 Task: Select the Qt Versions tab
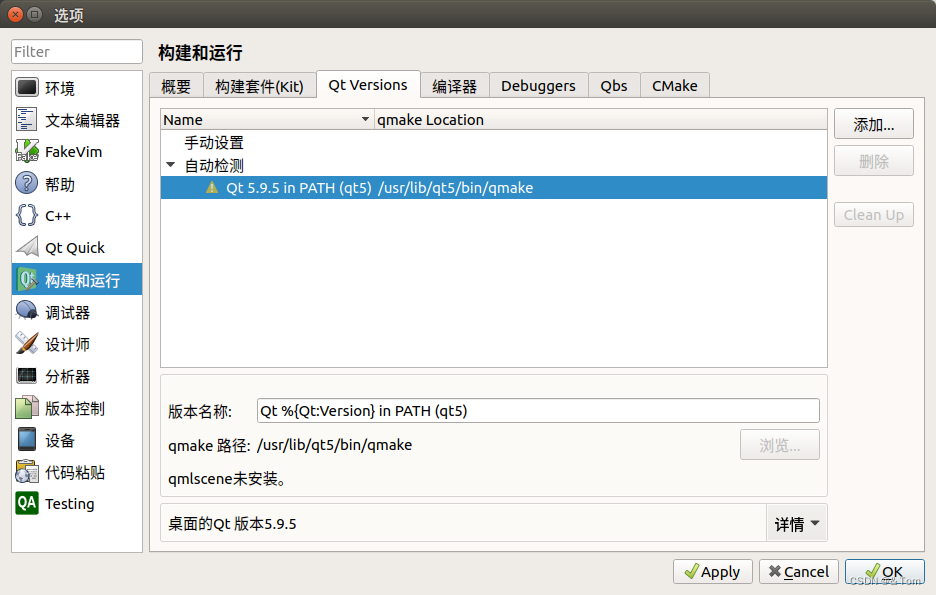point(368,85)
